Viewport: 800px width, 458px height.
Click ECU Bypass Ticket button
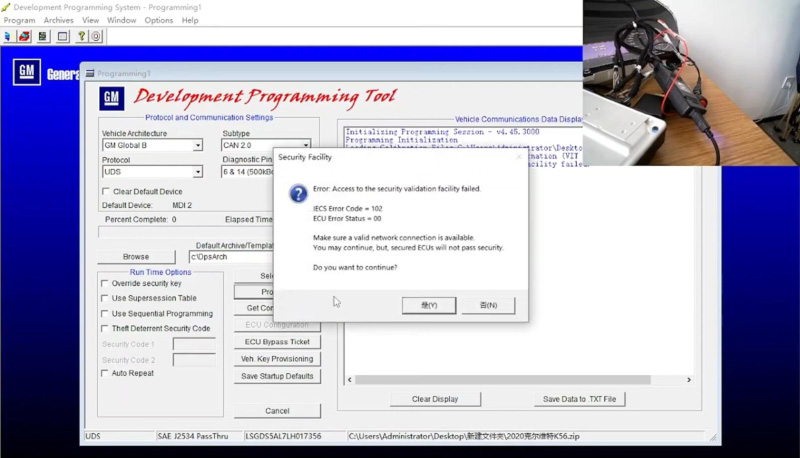(277, 342)
